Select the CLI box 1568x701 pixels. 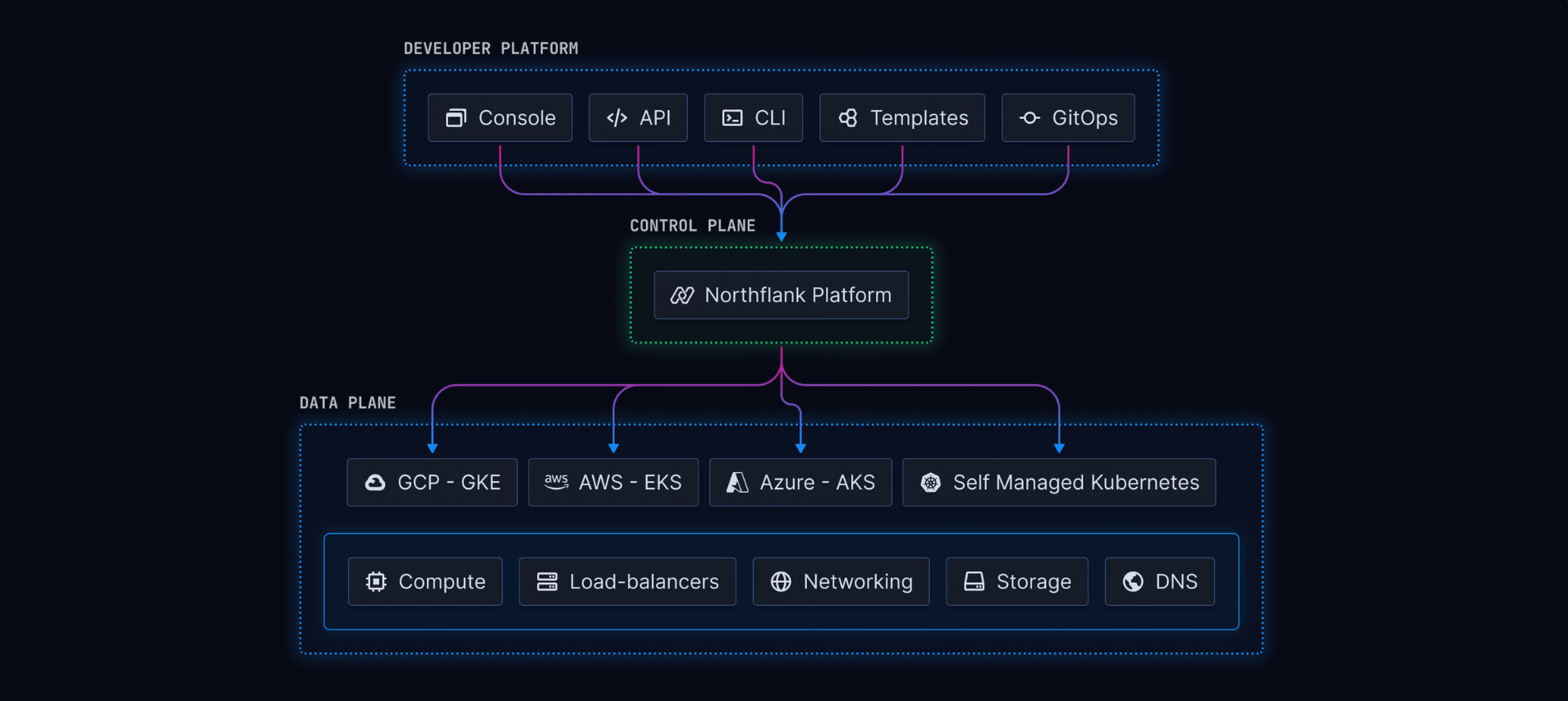[x=754, y=118]
